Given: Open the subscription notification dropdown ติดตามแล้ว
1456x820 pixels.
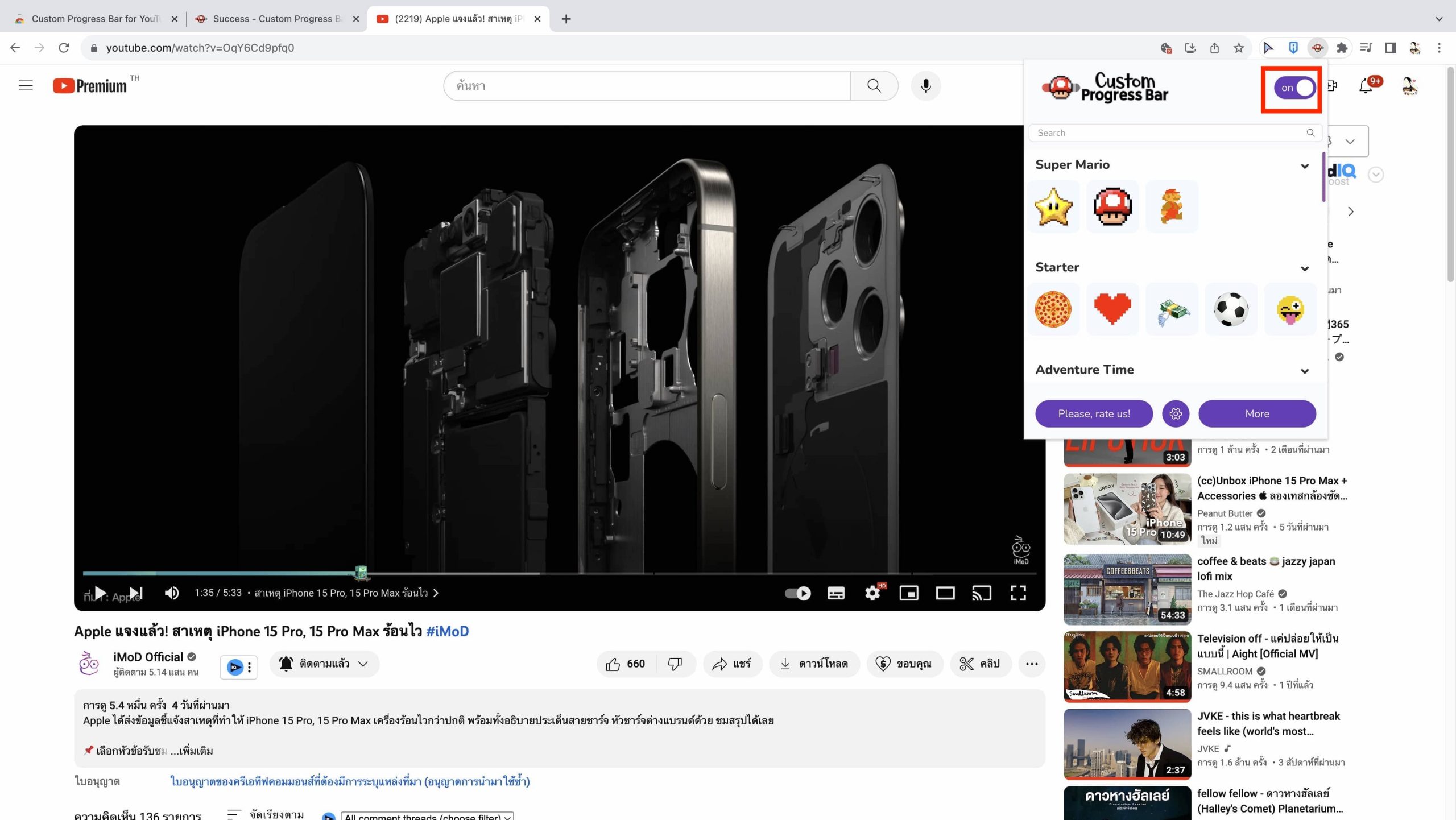Looking at the screenshot, I should pyautogui.click(x=324, y=664).
